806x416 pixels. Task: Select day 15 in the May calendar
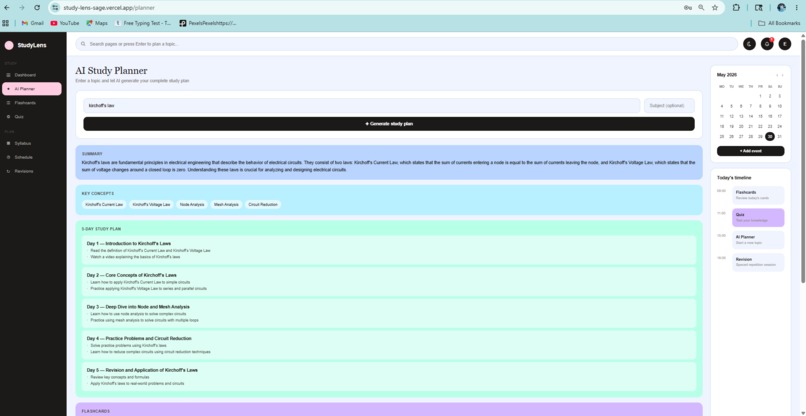point(760,116)
